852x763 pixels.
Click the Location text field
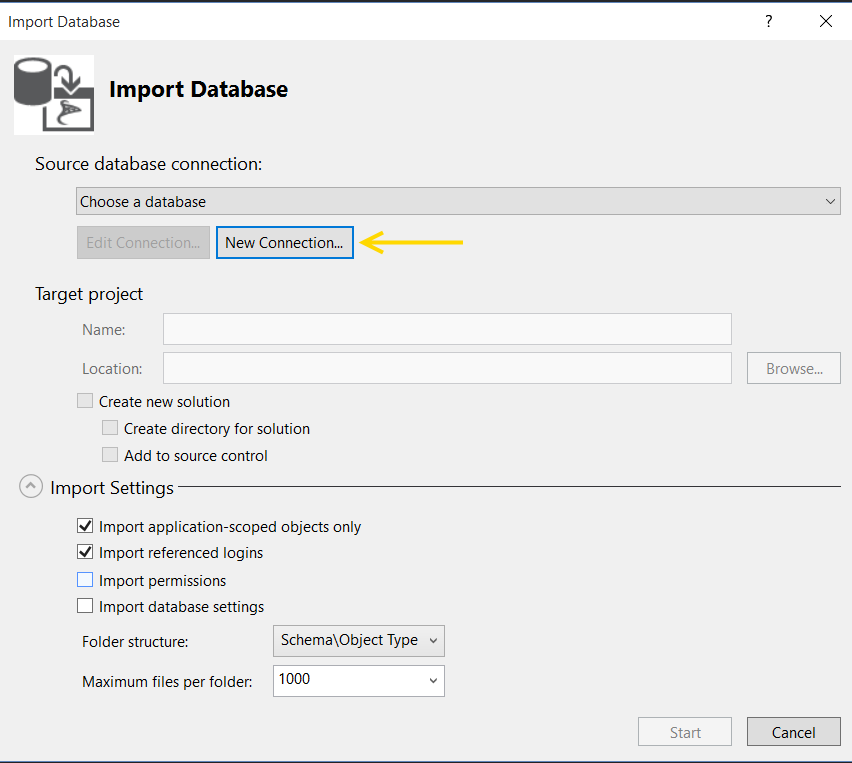(x=447, y=368)
